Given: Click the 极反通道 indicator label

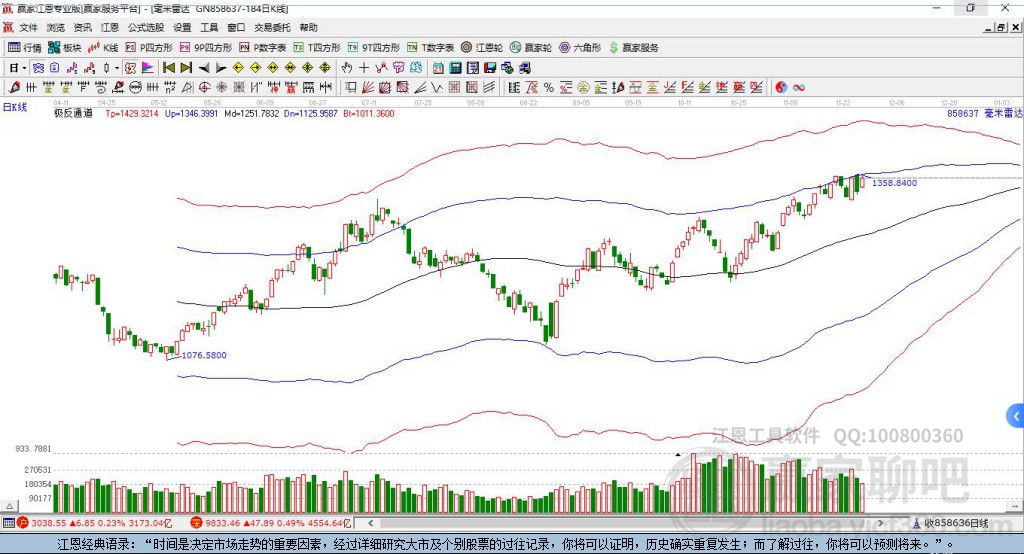Looking at the screenshot, I should pos(73,113).
